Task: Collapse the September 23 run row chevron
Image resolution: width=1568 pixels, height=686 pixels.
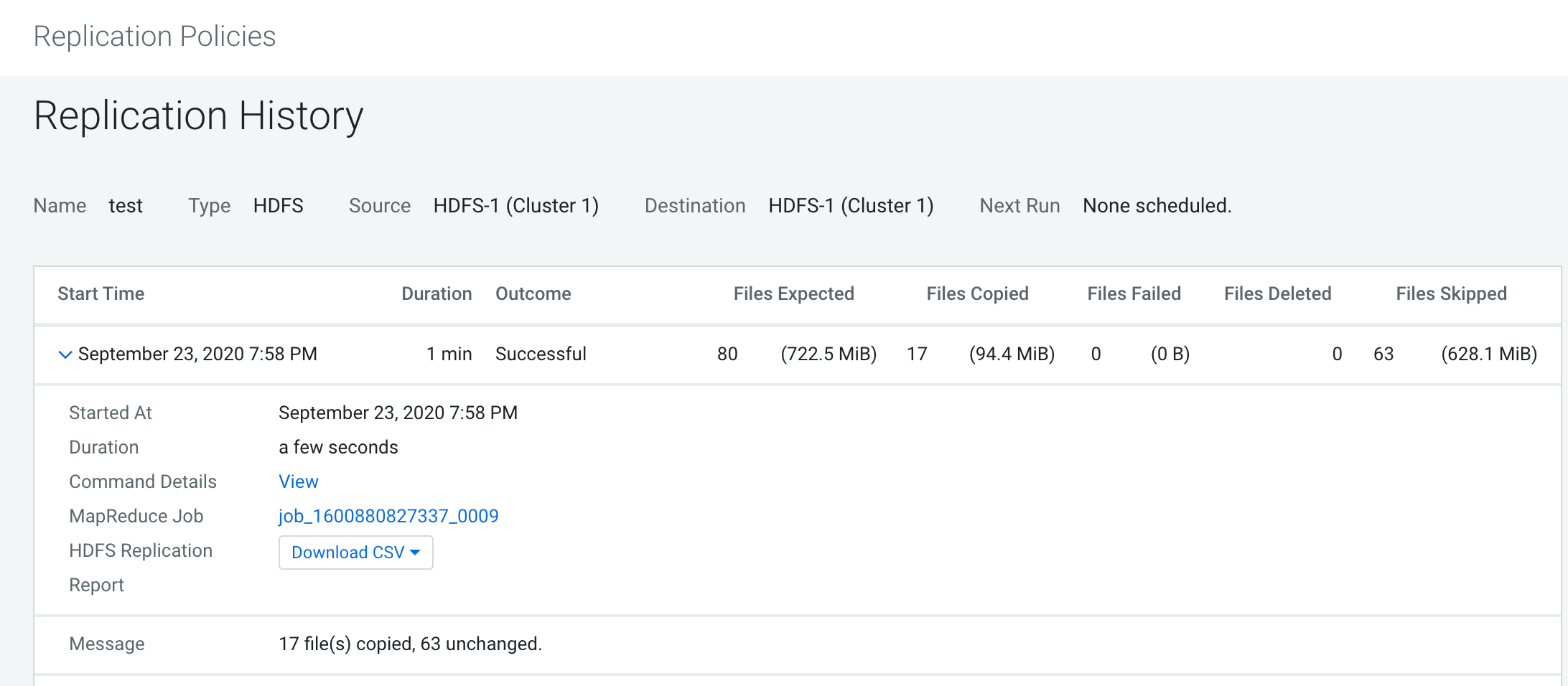Action: (x=65, y=354)
